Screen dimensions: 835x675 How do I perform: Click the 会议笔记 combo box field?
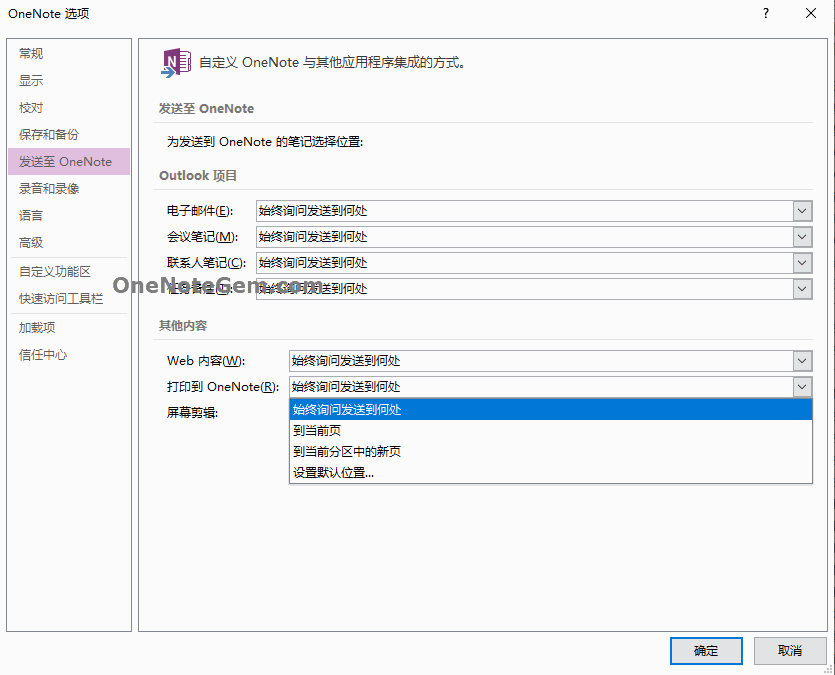pos(534,237)
